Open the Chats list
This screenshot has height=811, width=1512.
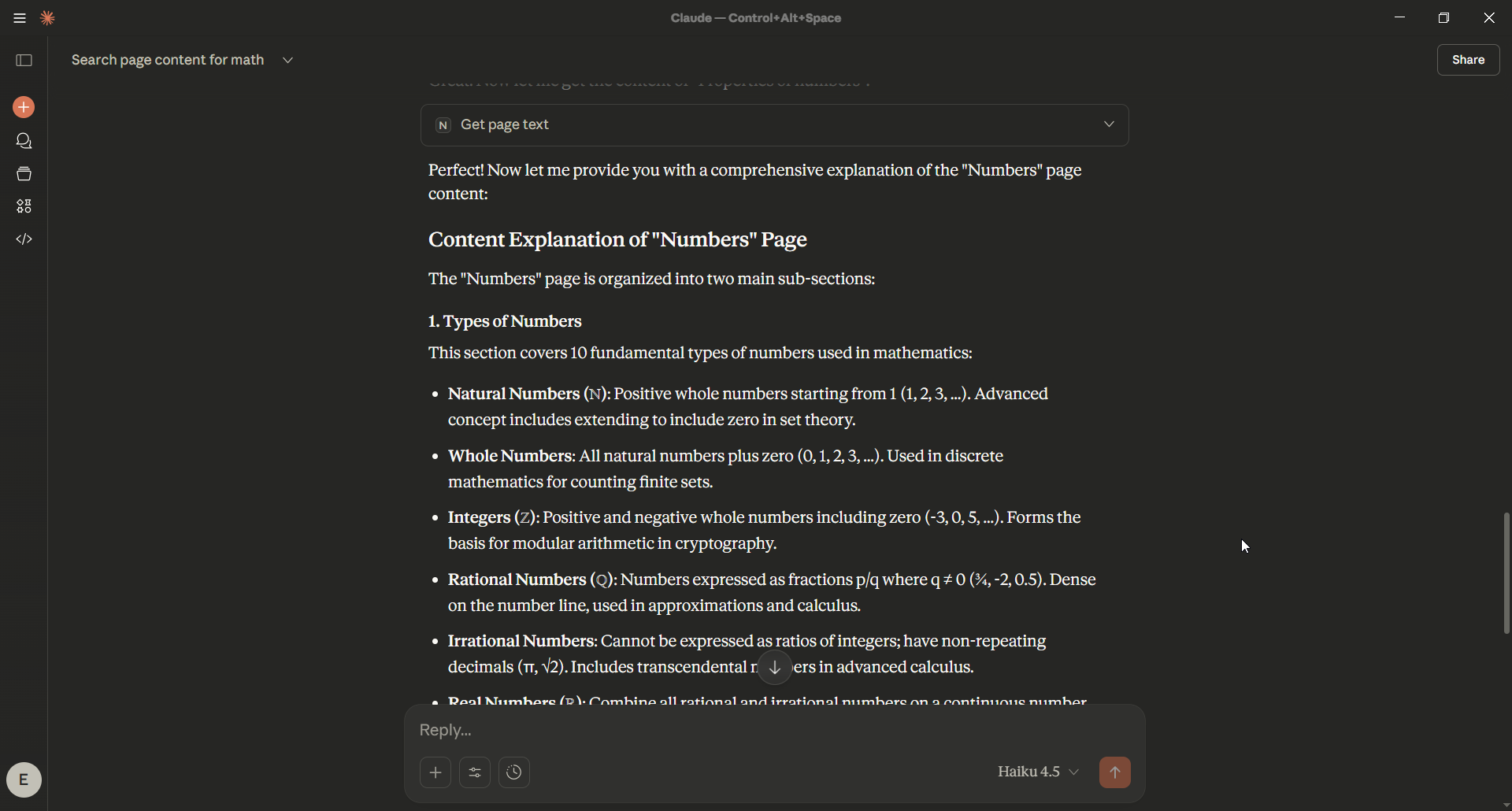click(24, 141)
